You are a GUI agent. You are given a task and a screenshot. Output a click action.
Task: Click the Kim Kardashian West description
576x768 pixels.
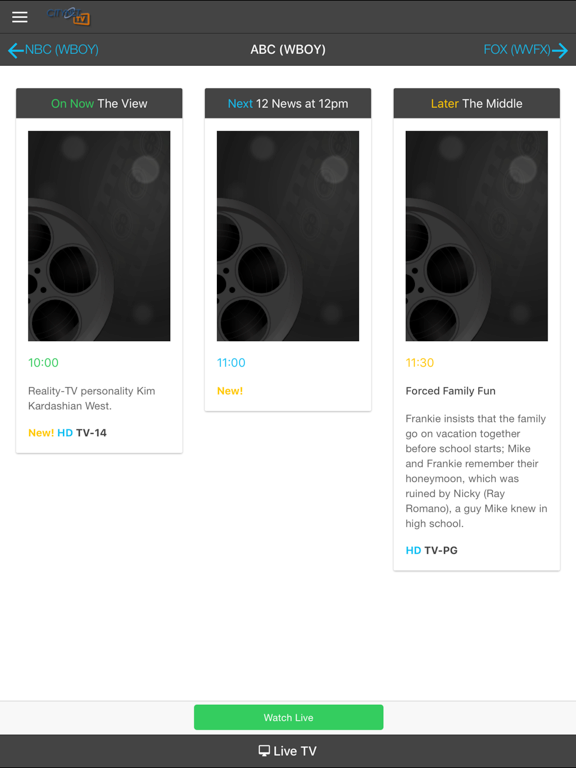click(92, 398)
